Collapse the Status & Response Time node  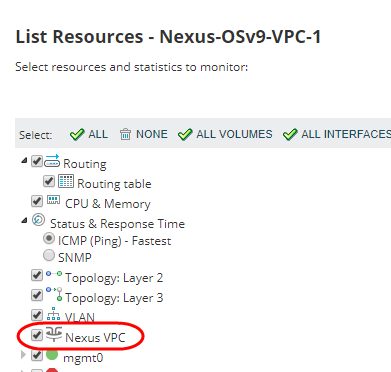point(24,220)
